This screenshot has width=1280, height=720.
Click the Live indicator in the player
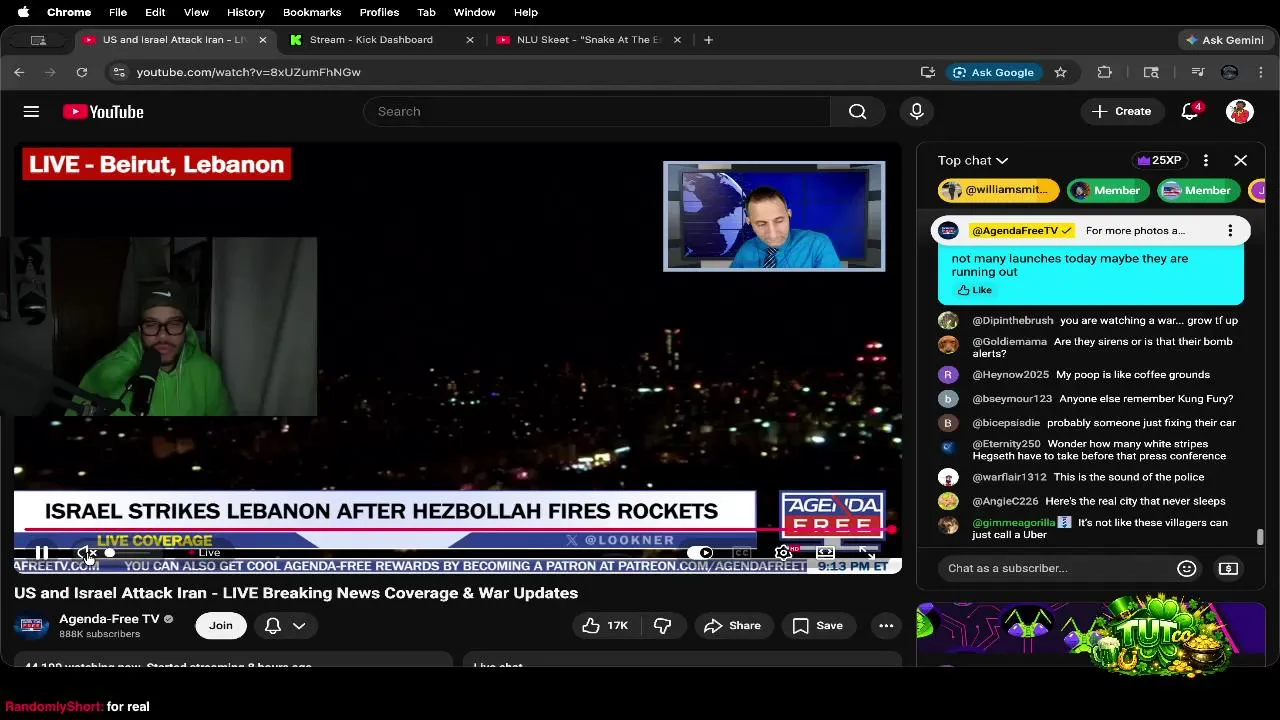coord(205,552)
